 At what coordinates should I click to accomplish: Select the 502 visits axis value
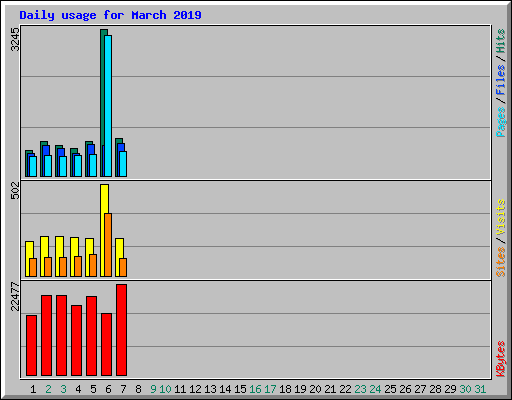point(15,190)
